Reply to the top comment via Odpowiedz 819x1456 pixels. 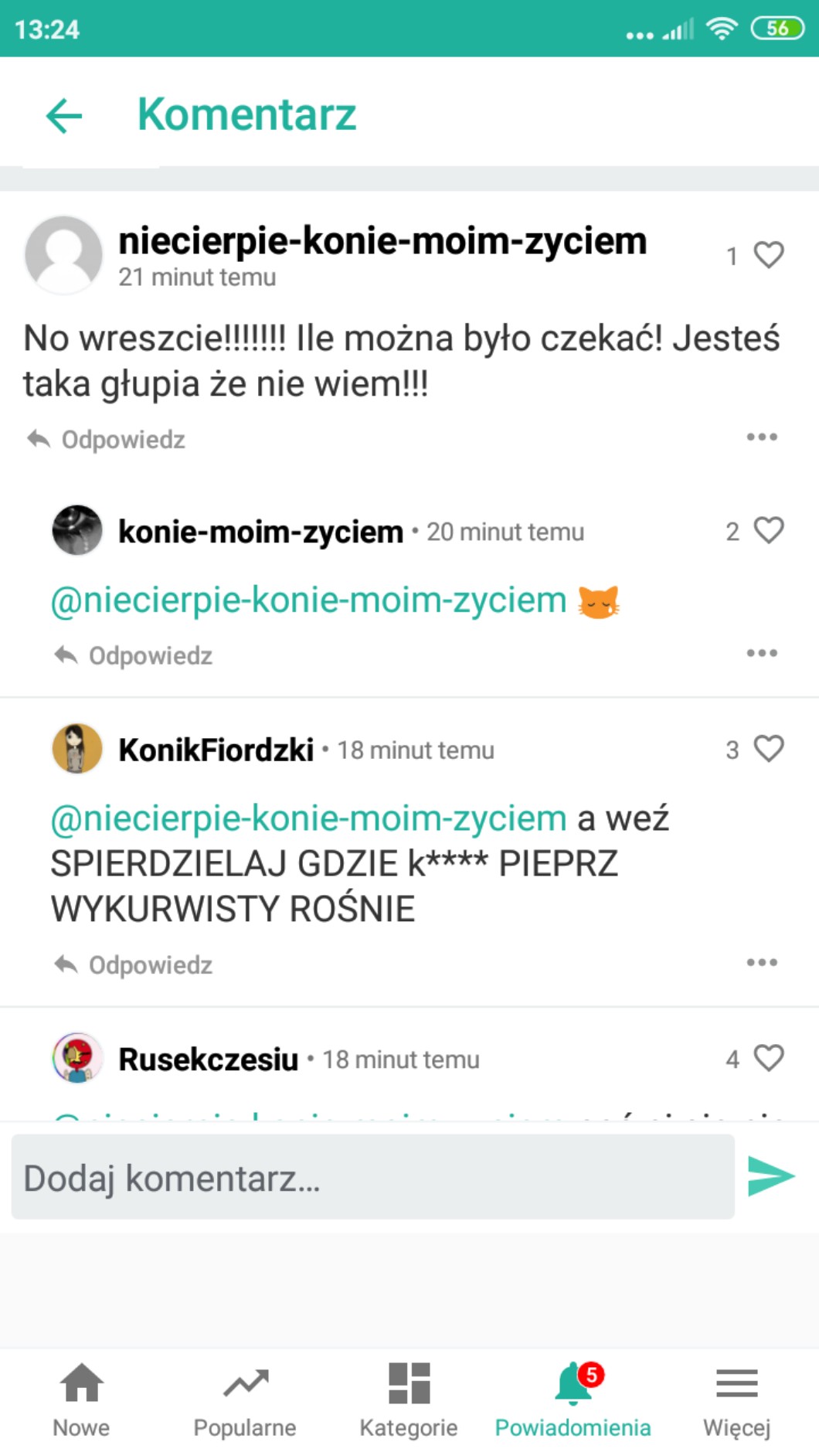(107, 440)
